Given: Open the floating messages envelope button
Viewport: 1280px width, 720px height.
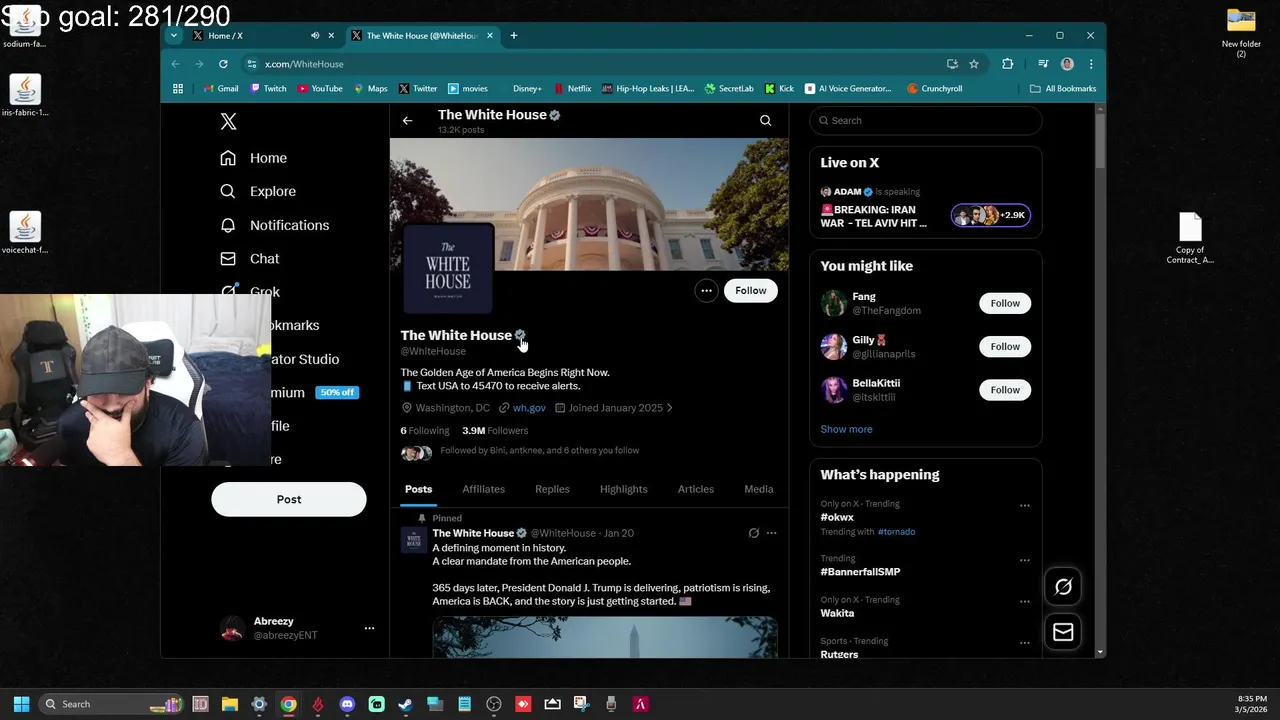Looking at the screenshot, I should (1063, 632).
